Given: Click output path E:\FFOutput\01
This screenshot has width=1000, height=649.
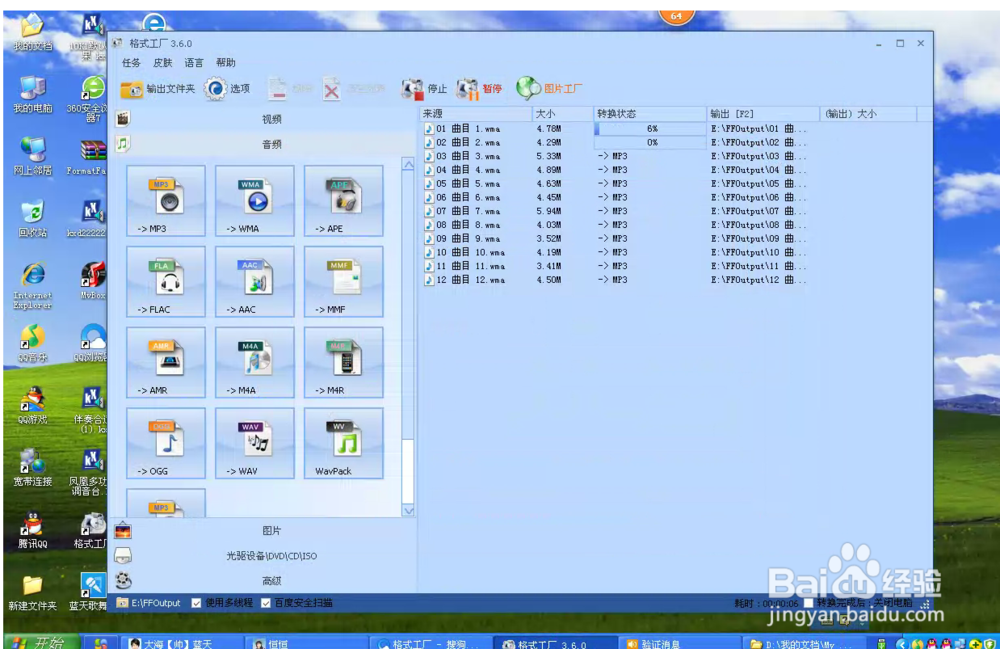Looking at the screenshot, I should point(758,129).
